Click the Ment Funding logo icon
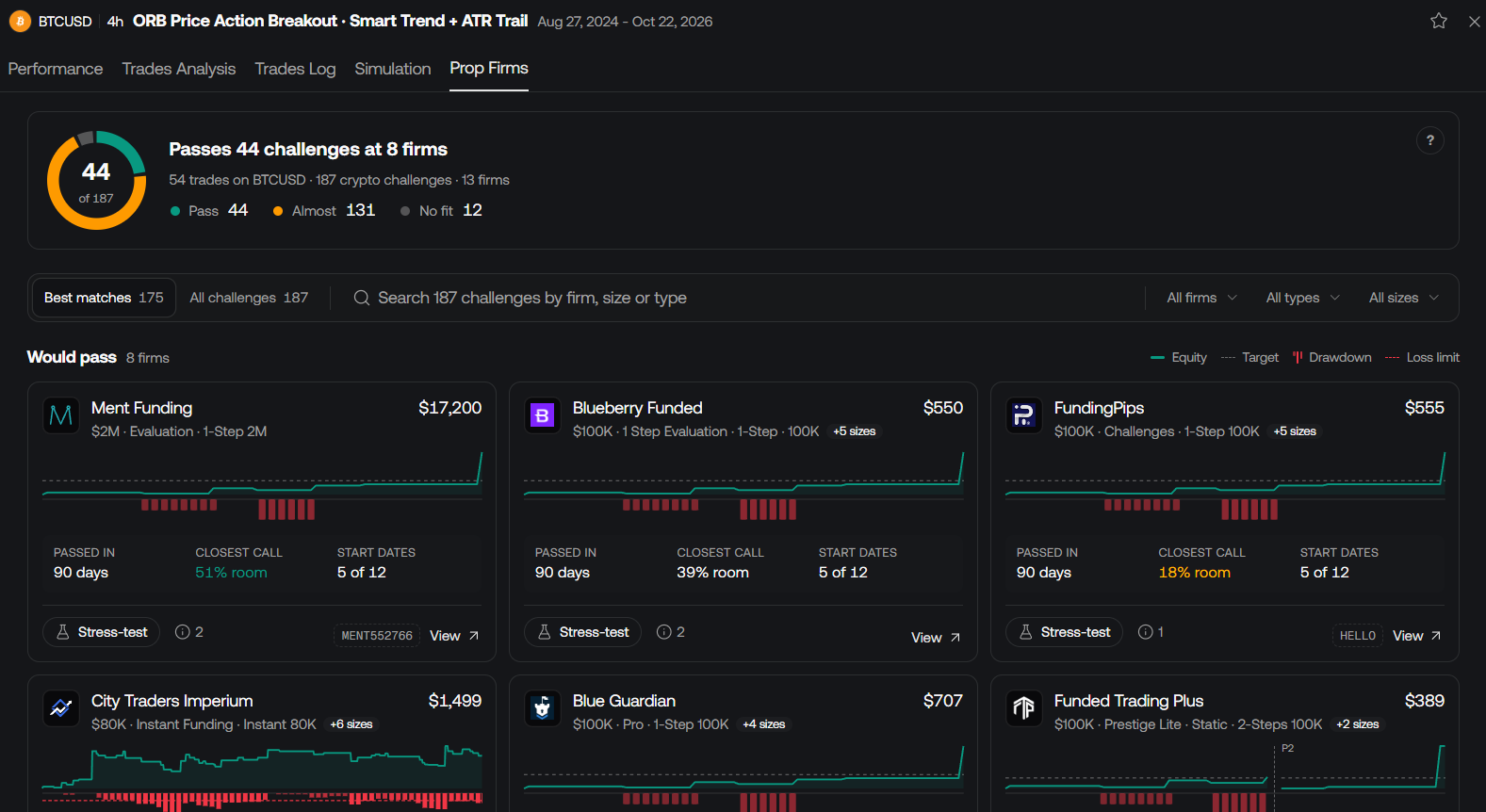The image size is (1486, 812). [61, 415]
